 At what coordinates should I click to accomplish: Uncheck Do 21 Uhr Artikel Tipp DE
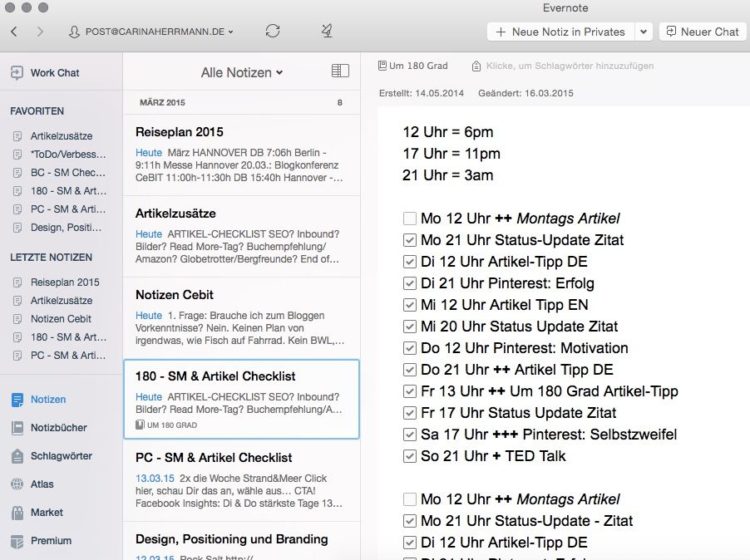pyautogui.click(x=409, y=370)
